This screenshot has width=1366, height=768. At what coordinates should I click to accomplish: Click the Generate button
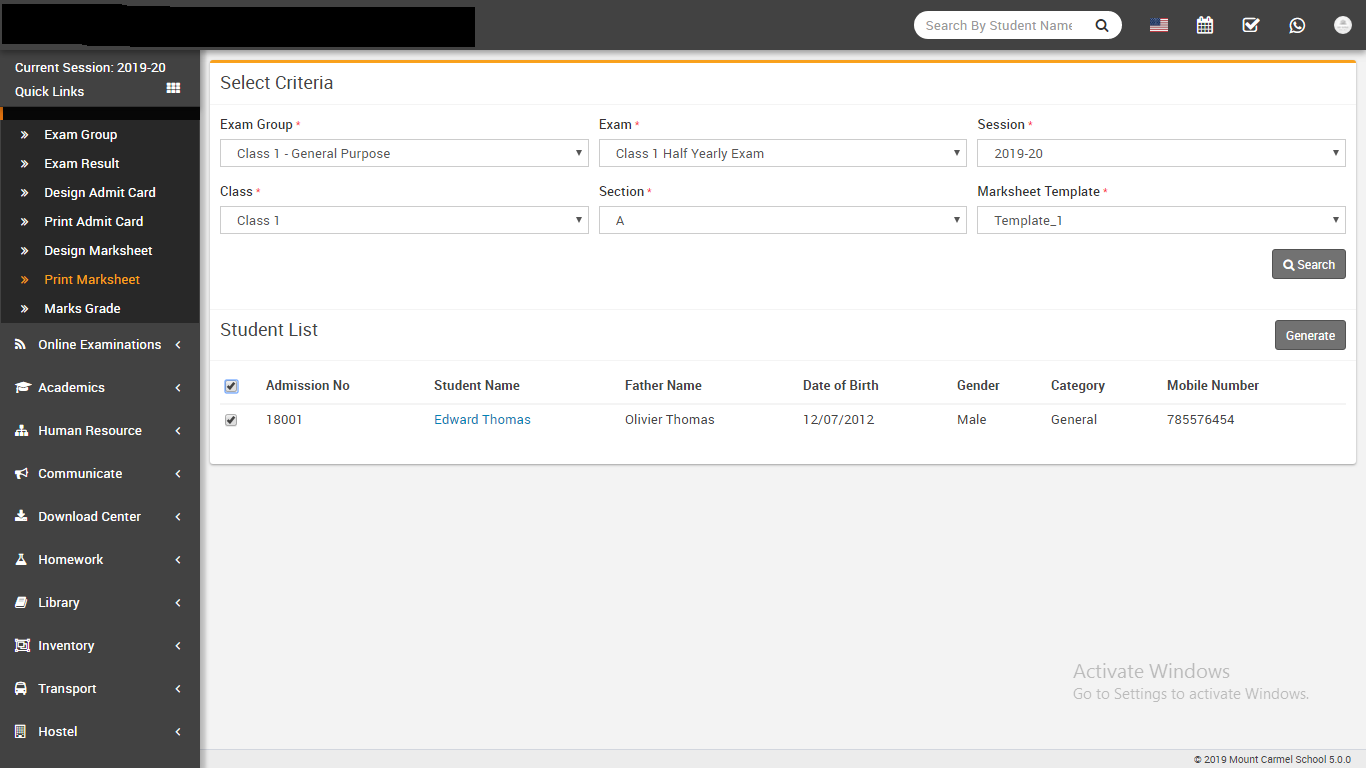pyautogui.click(x=1310, y=336)
